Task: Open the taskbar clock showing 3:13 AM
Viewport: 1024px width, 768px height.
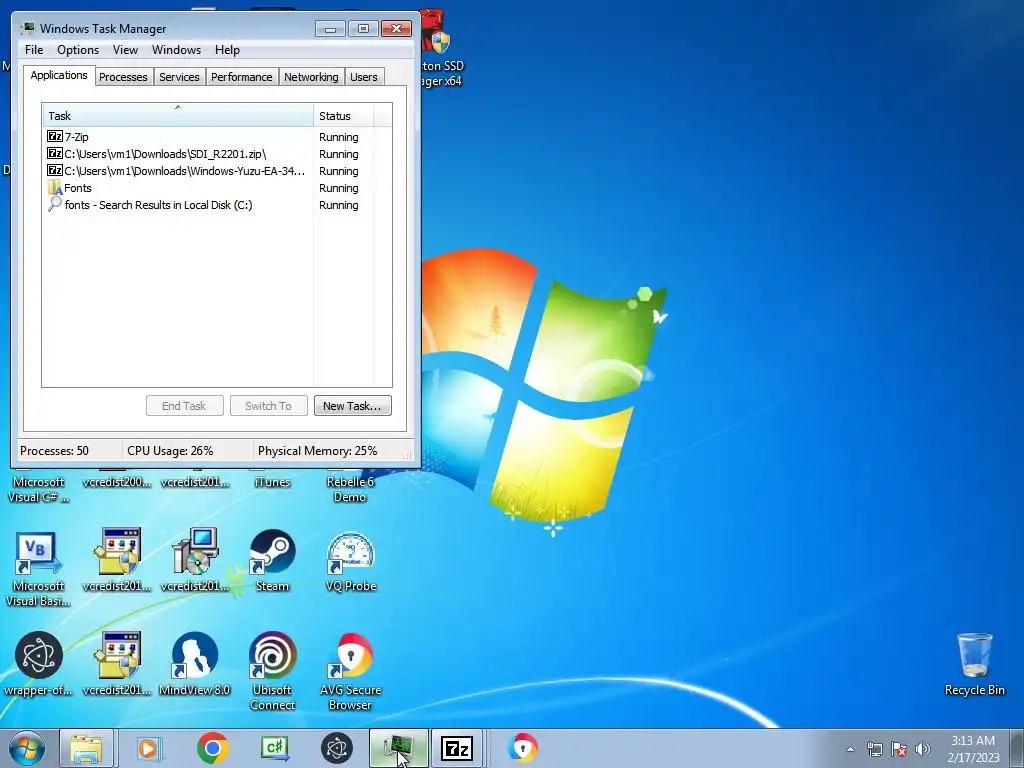Action: click(x=973, y=748)
